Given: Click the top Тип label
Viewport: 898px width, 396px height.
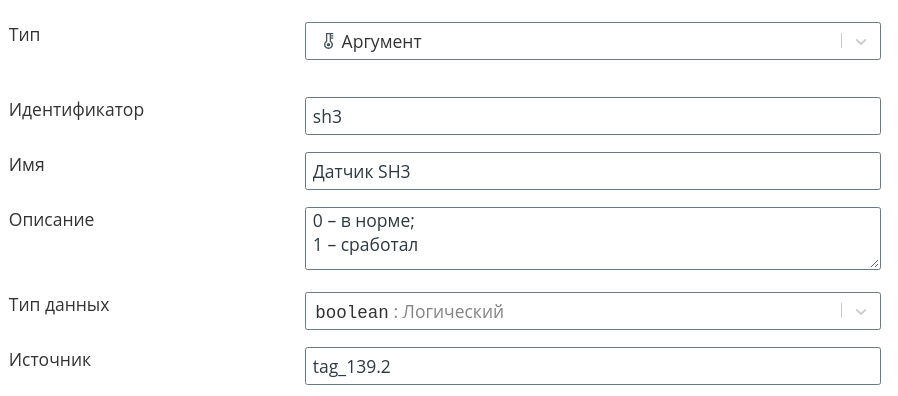Looking at the screenshot, I should click(x=25, y=34).
